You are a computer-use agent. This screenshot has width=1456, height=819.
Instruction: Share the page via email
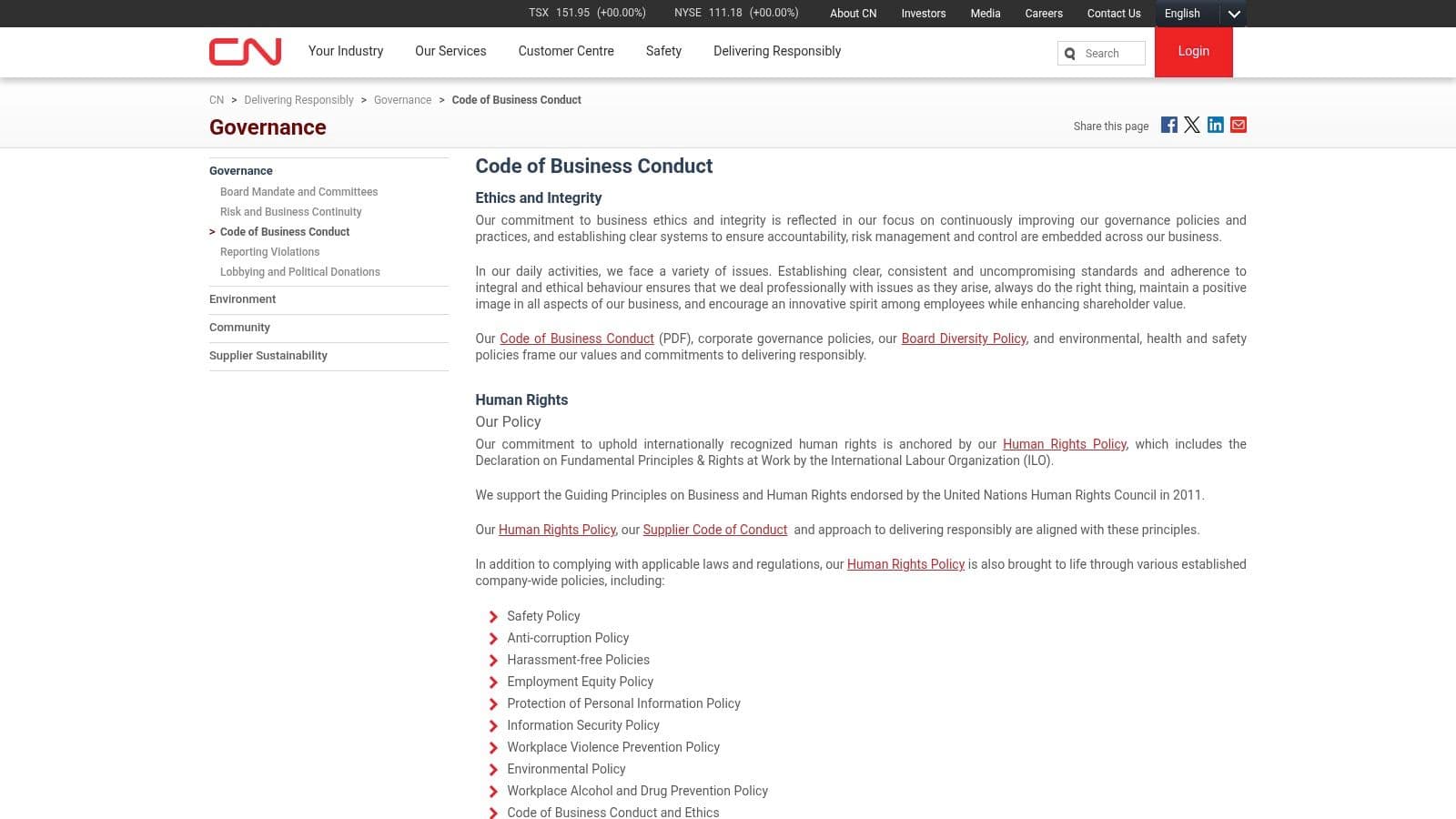coord(1239,125)
